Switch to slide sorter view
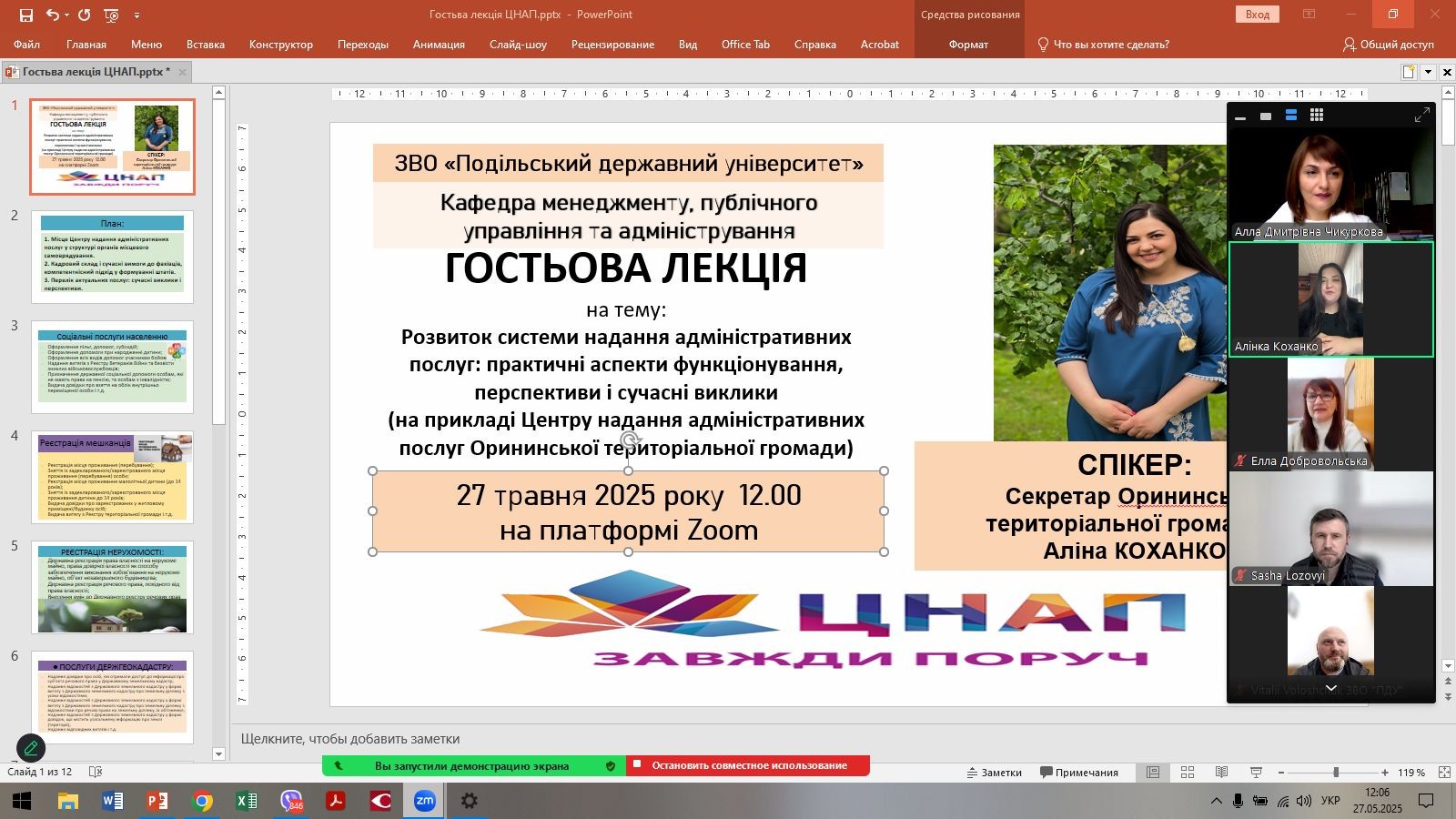Screen dimensions: 1456x819 (1188, 773)
